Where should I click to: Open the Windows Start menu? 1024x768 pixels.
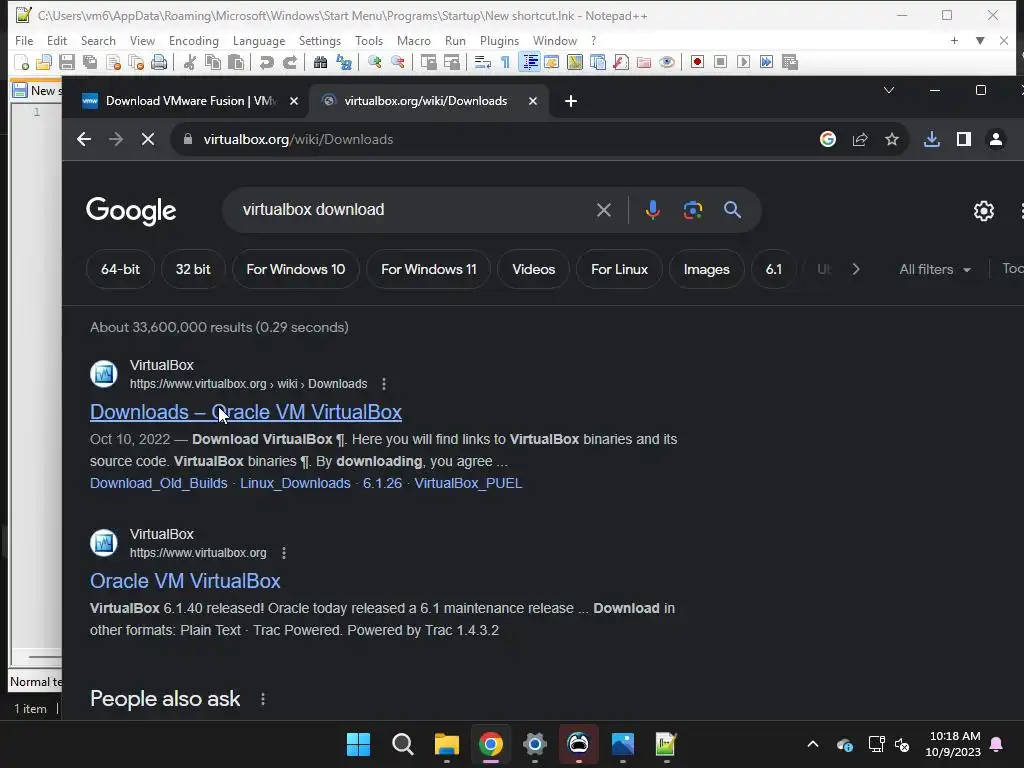pos(358,744)
